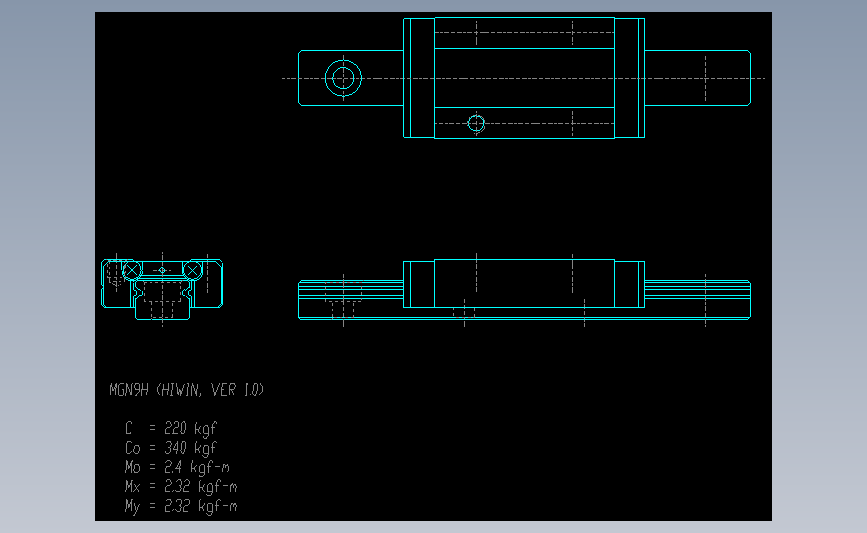Click the right crossed ball circle in end view
867x533 pixels.
(x=192, y=270)
